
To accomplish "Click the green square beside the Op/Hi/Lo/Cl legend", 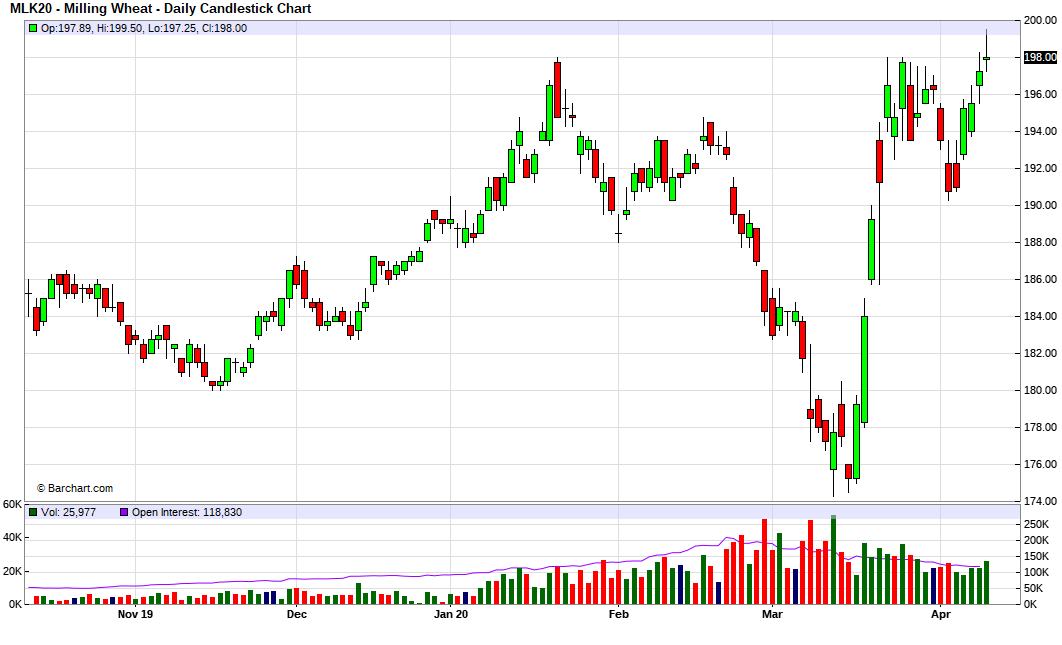I will (34, 28).
